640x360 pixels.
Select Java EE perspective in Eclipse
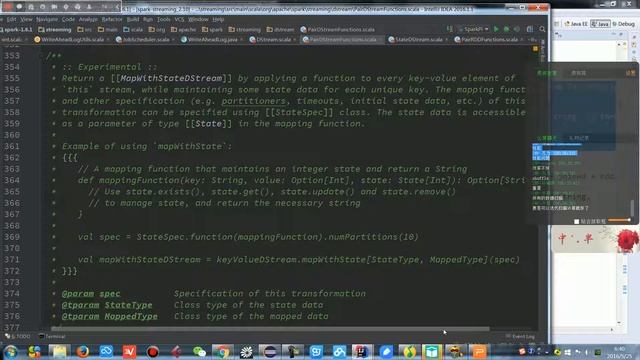(x=576, y=24)
